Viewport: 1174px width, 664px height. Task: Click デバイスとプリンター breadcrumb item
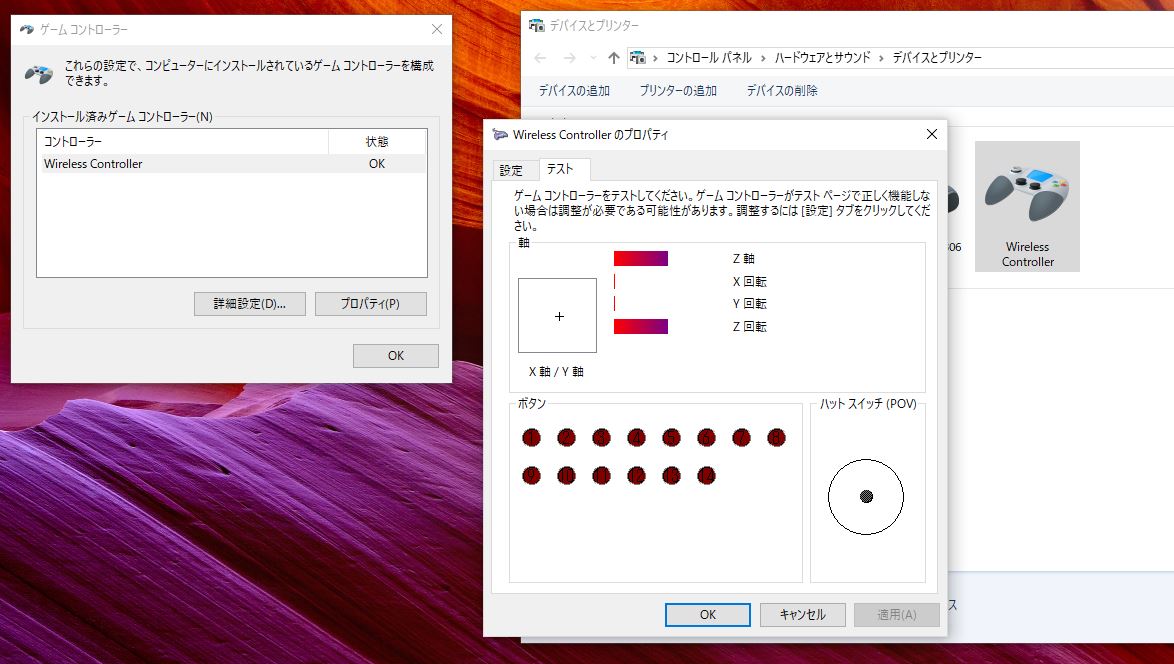point(937,58)
